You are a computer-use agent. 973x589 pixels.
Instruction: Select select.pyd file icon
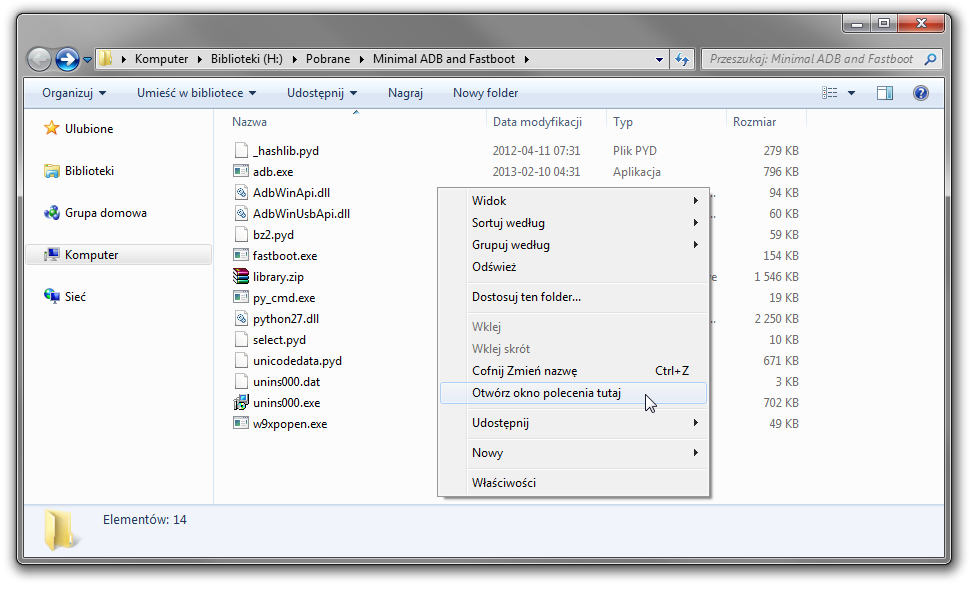241,339
